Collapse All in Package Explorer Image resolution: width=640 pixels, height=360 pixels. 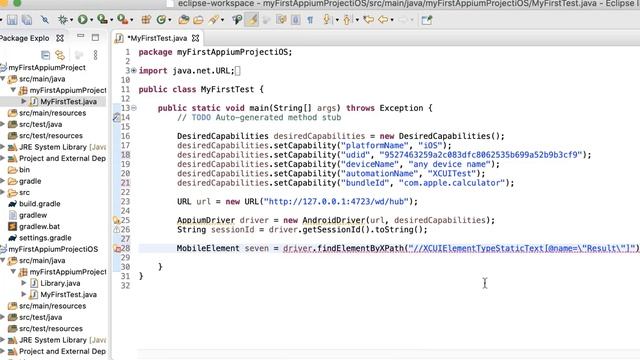point(45,55)
